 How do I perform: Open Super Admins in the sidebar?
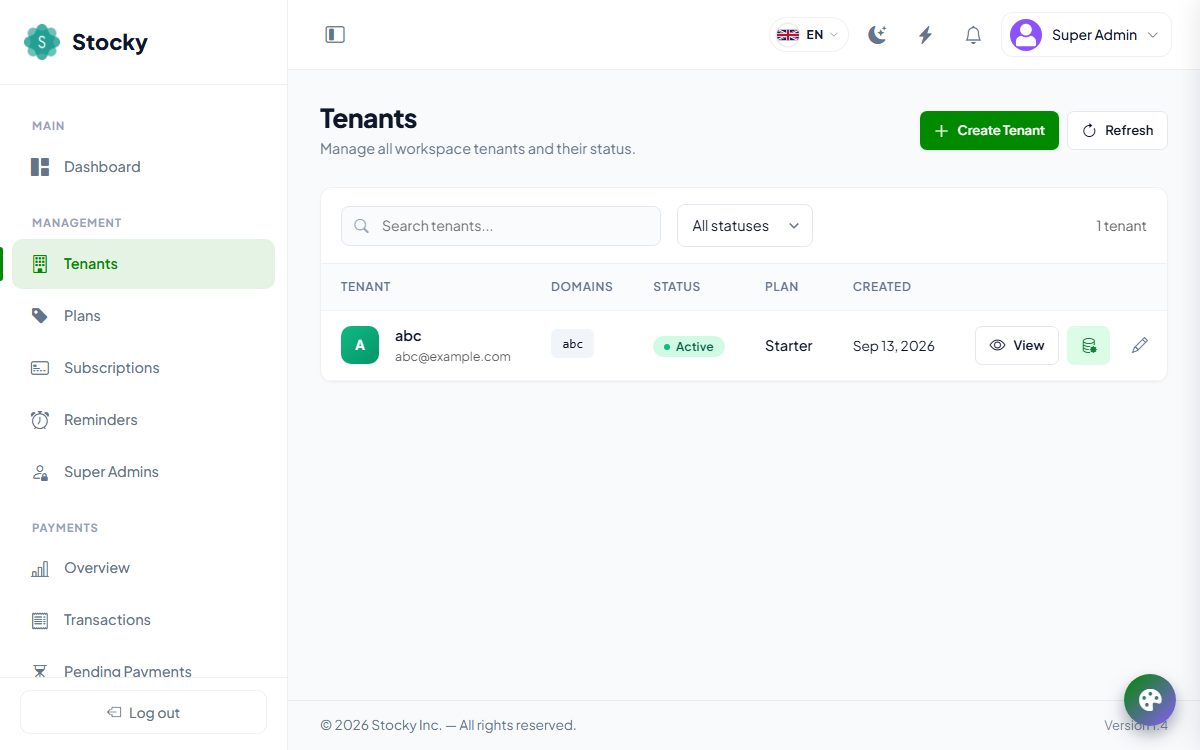[x=144, y=472]
